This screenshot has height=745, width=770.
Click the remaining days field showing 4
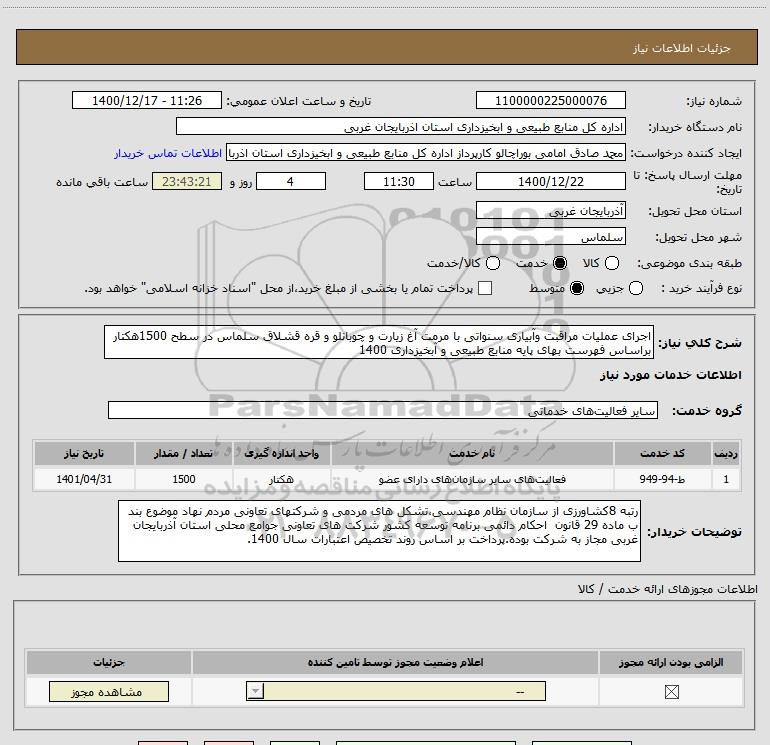291,181
